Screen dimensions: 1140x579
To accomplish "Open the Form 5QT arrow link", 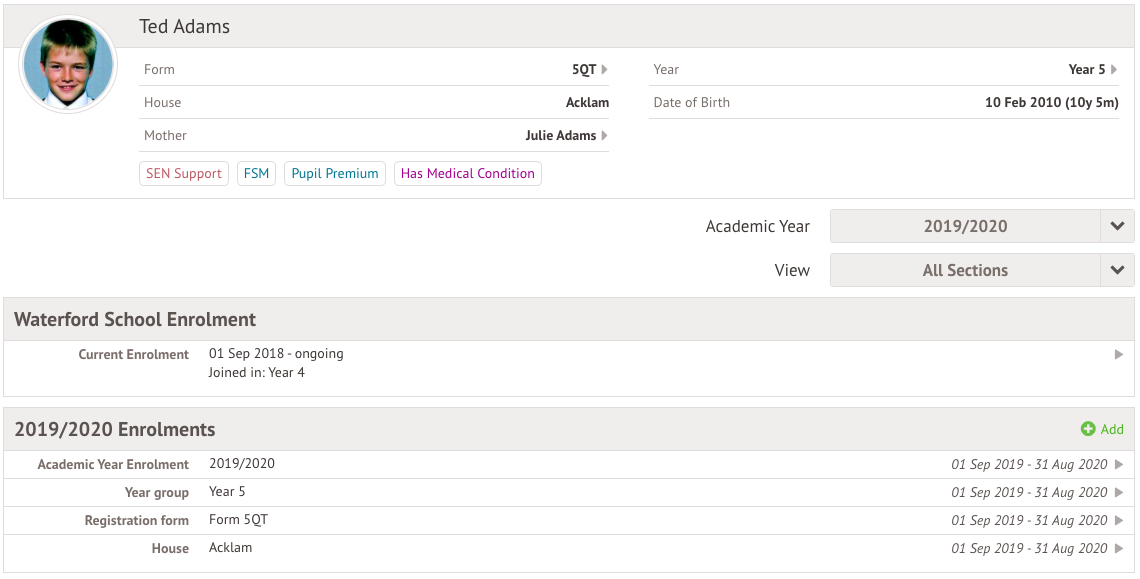I will coord(604,70).
